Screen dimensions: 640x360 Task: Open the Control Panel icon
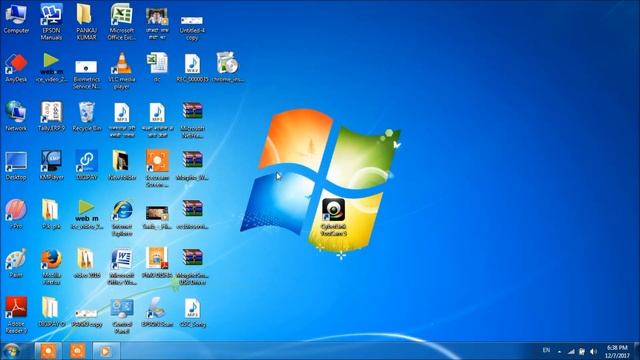pyautogui.click(x=122, y=315)
